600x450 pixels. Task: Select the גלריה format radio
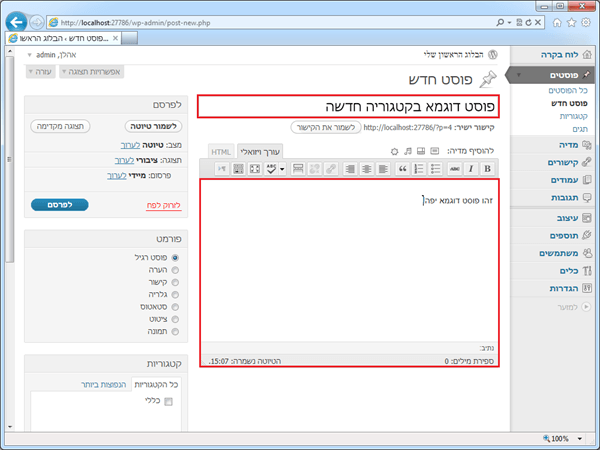(175, 295)
